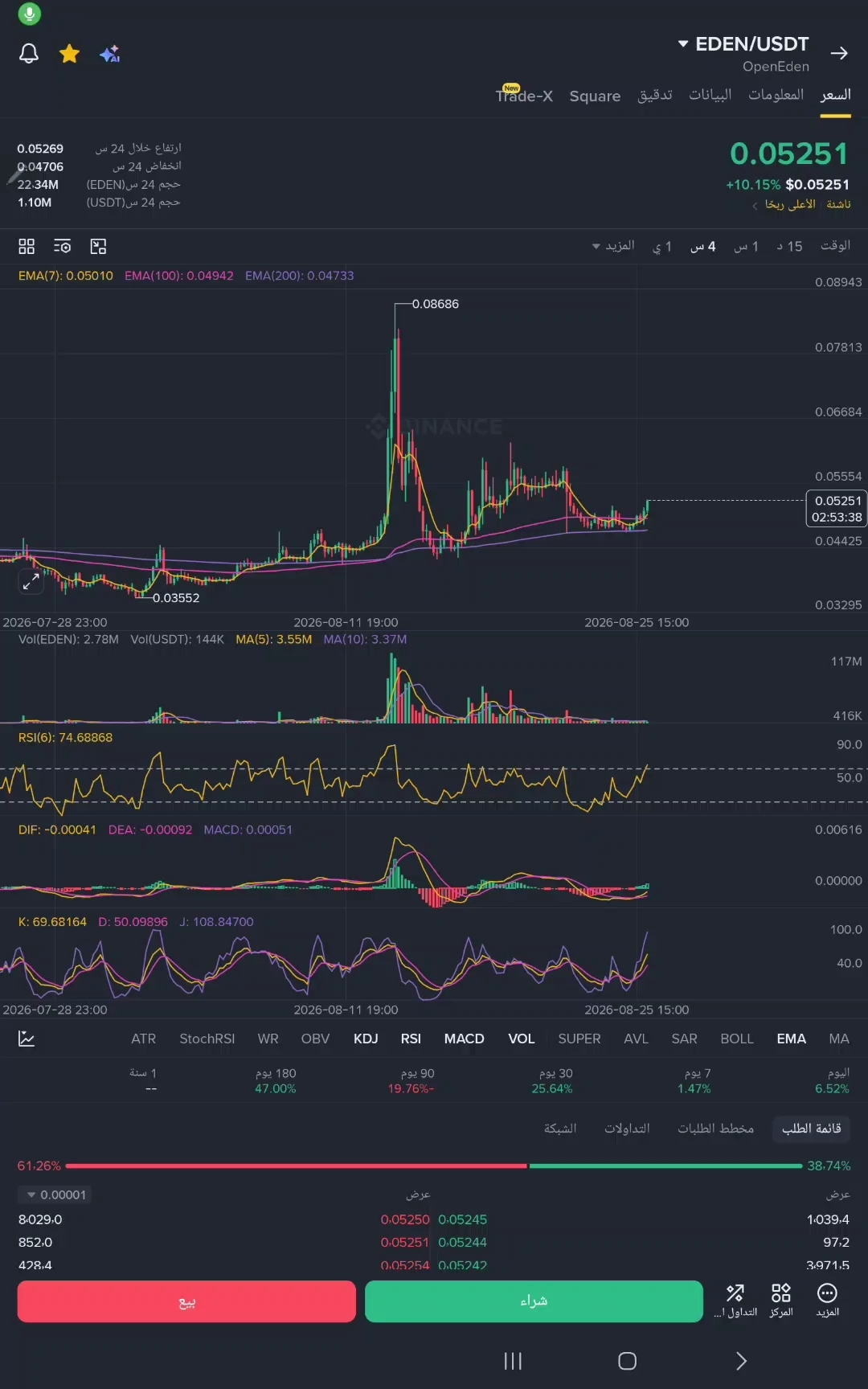Toggle the VOL indicator off
The width and height of the screenshot is (868, 1389).
click(x=522, y=1039)
